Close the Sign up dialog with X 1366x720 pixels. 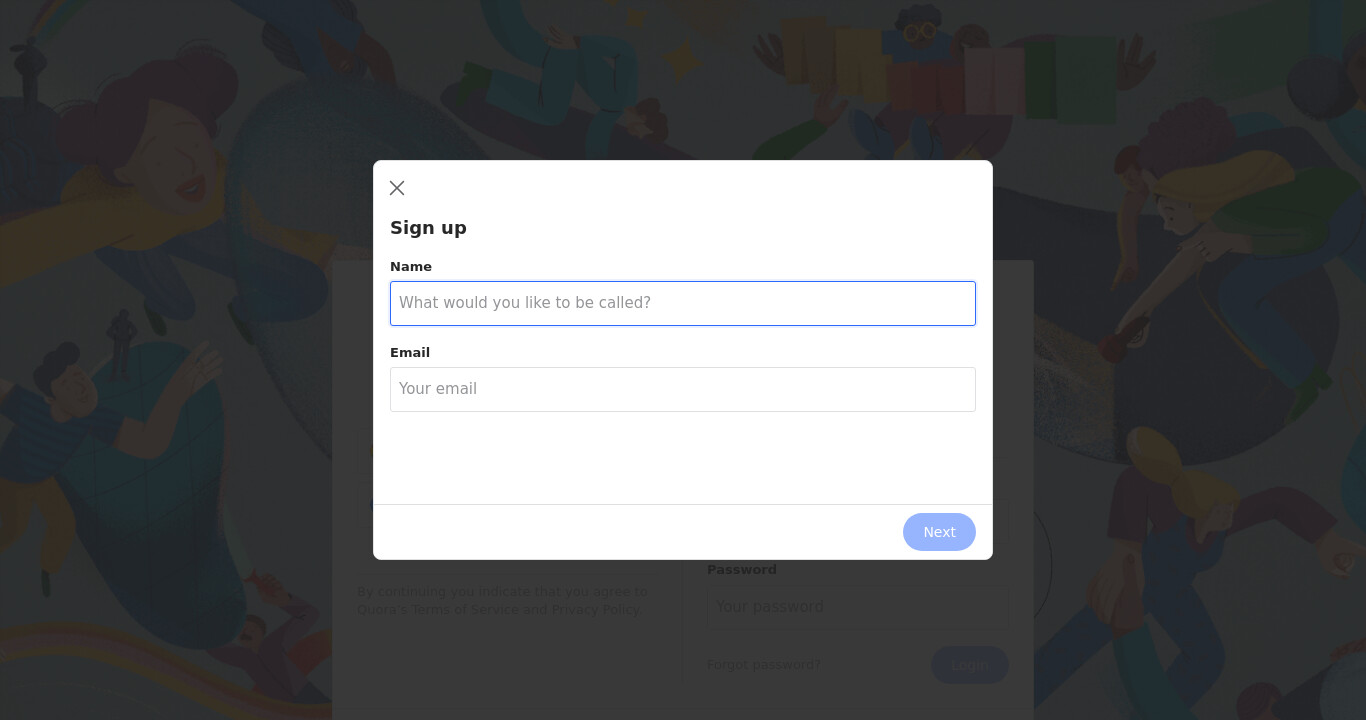[x=397, y=188]
